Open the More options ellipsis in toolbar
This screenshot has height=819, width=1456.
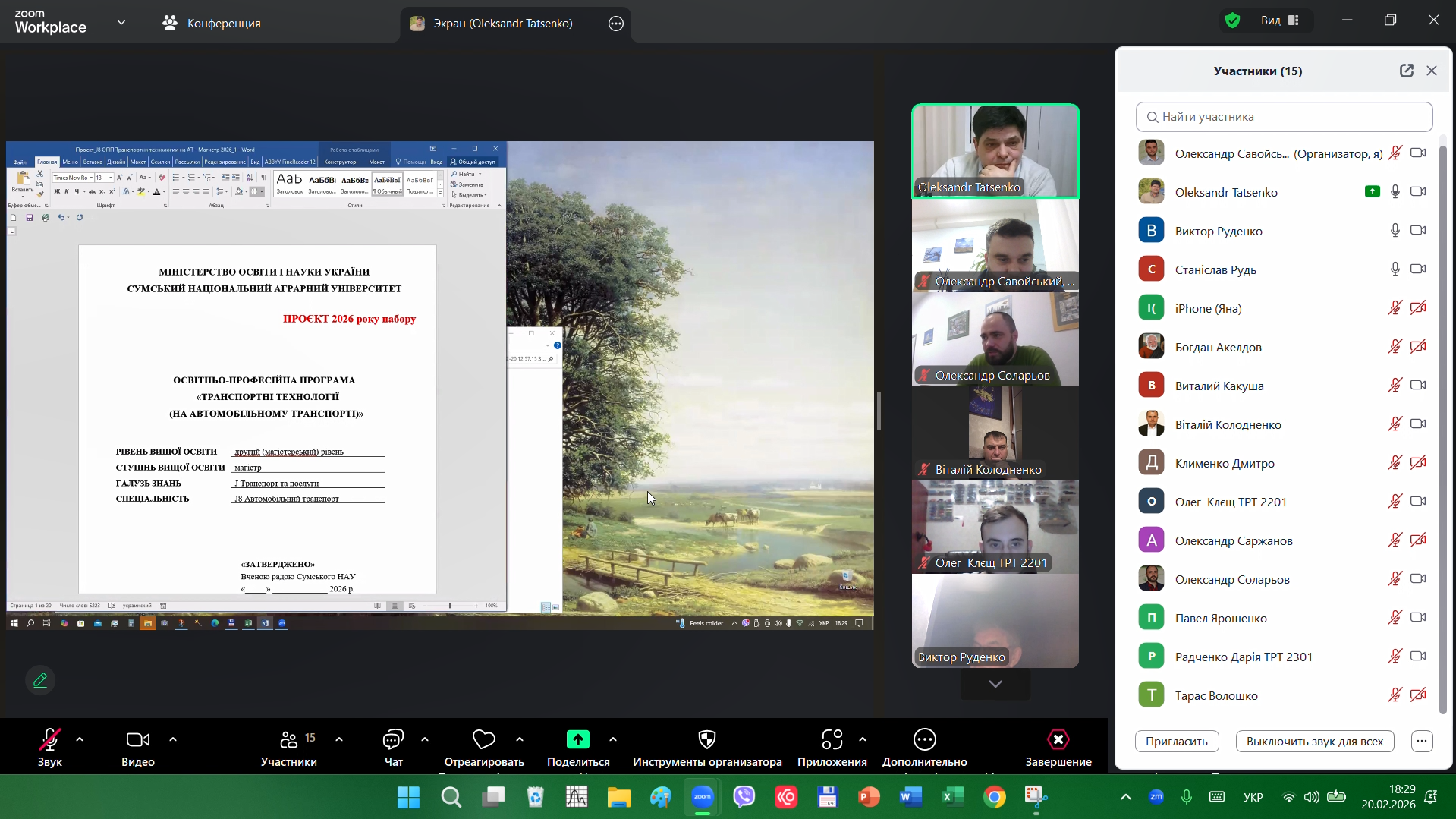coord(924,739)
